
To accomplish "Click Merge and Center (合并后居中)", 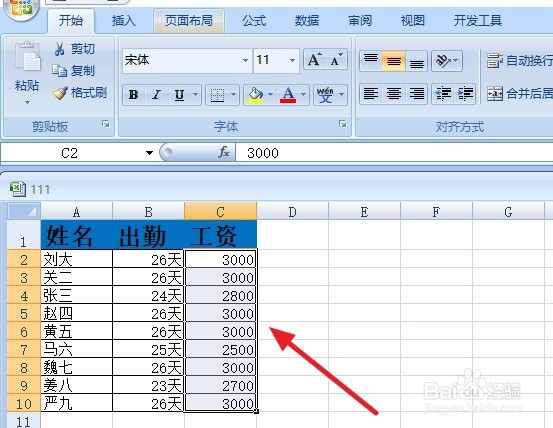I will click(519, 94).
